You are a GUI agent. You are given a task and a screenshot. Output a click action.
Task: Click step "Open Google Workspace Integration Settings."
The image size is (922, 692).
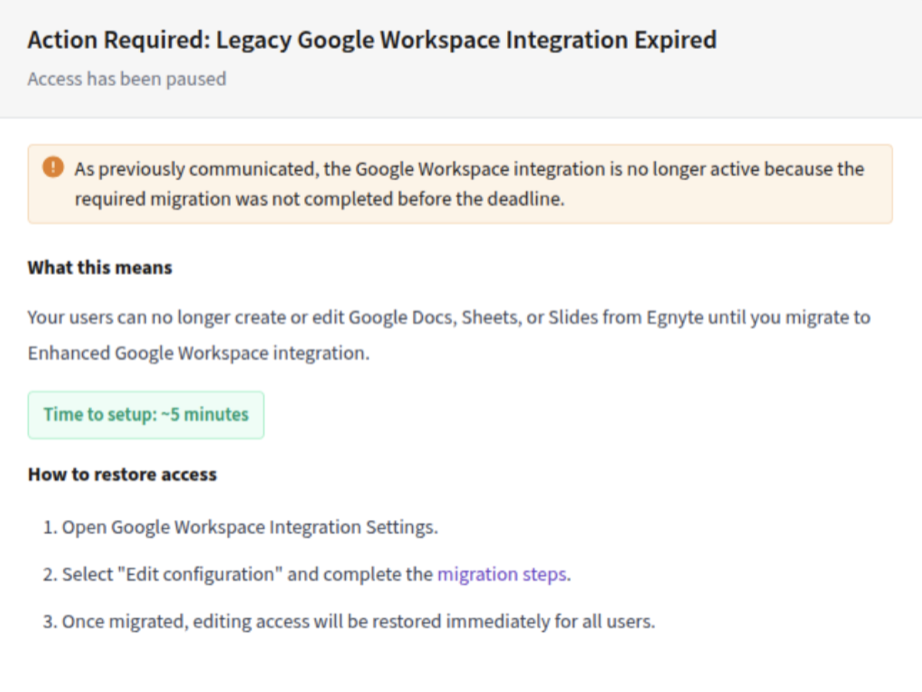(250, 527)
